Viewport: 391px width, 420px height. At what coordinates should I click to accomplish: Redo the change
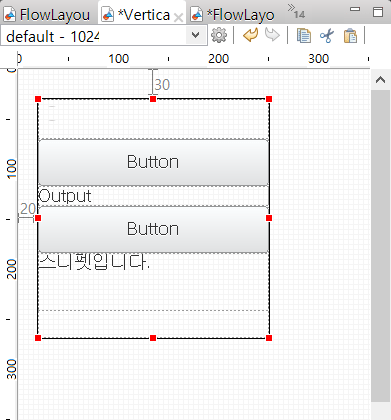(272, 35)
